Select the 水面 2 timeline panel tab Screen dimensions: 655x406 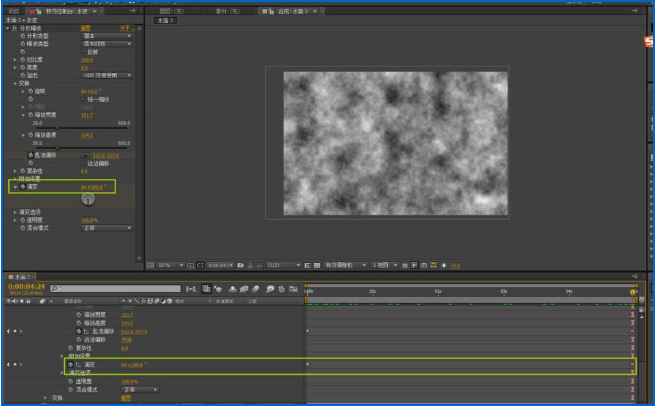20,276
